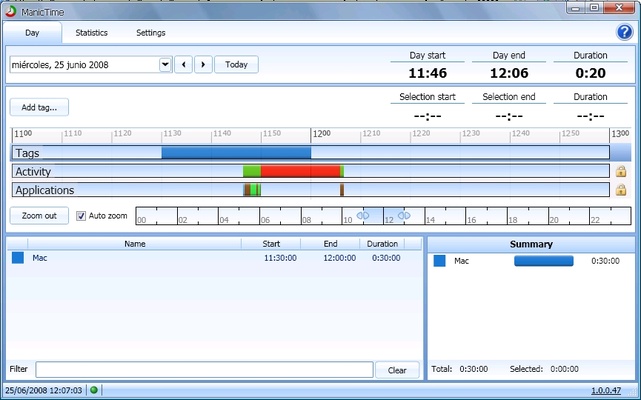Viewport: 641px width, 400px height.
Task: Click the Today button
Action: coord(236,65)
